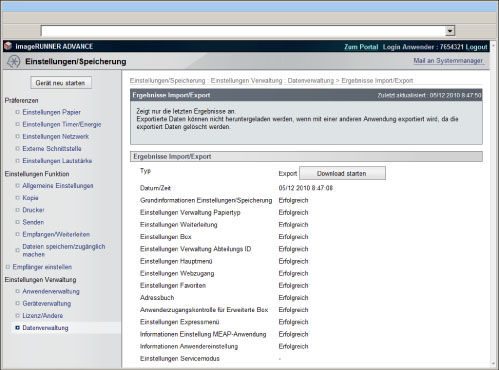Click Mail an Systemmanager link

[448, 61]
